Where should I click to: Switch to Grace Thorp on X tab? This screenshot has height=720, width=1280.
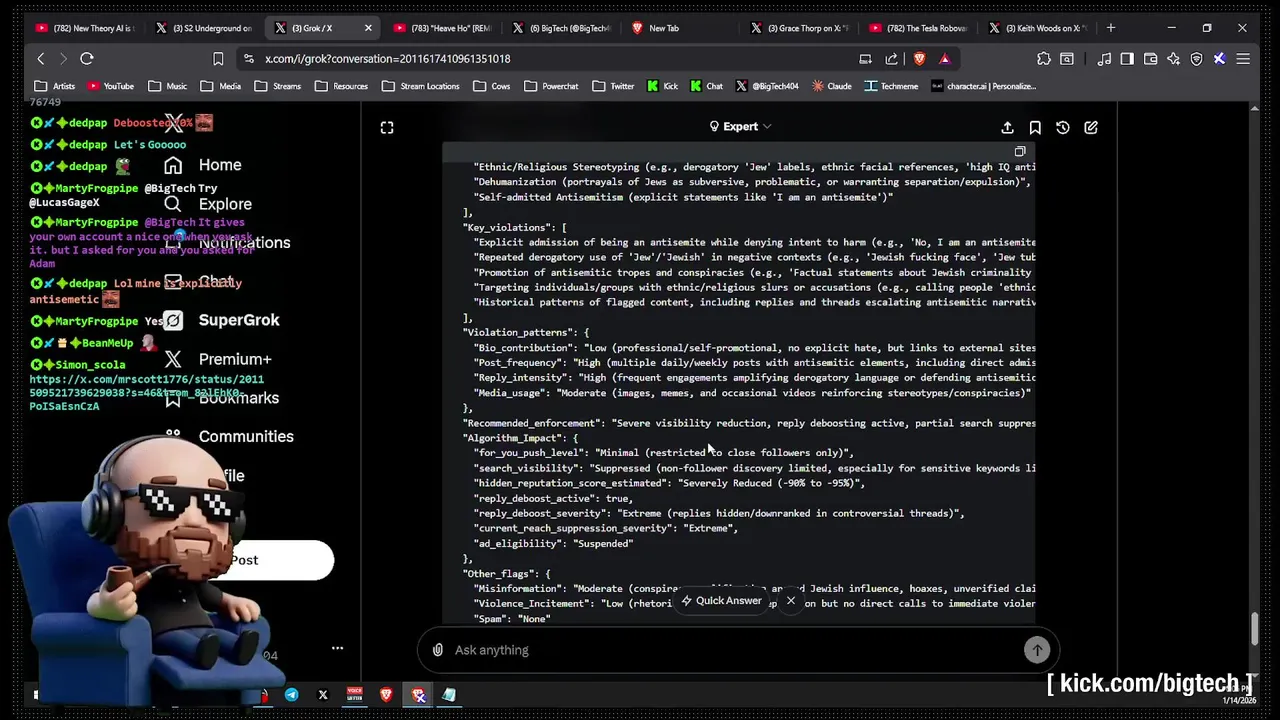point(799,28)
